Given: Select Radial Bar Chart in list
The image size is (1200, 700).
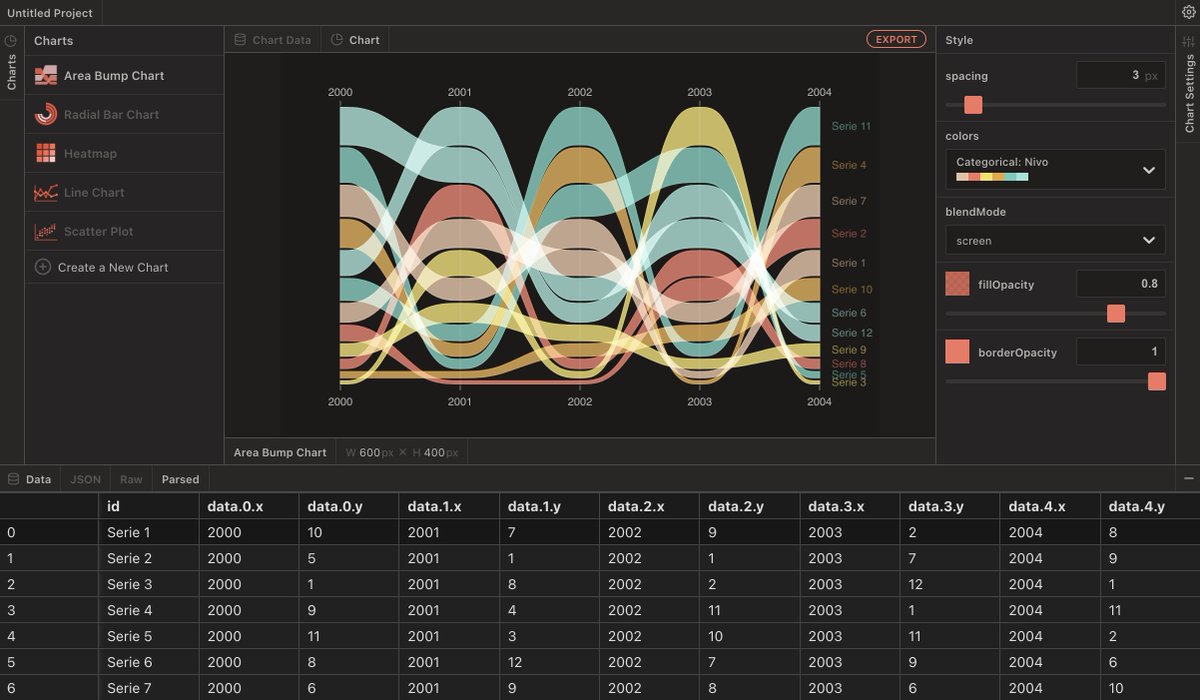Looking at the screenshot, I should (x=124, y=115).
